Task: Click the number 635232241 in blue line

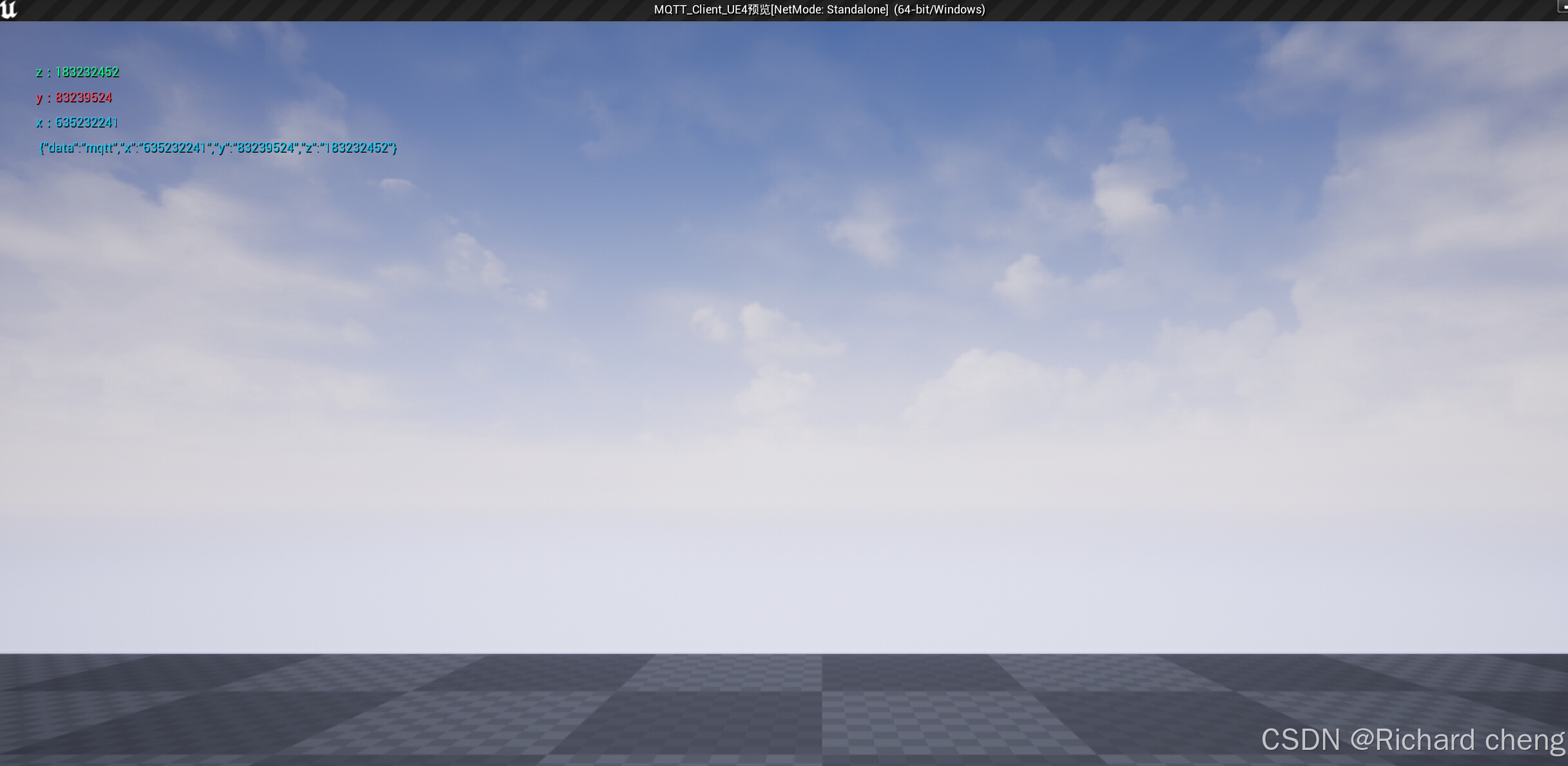Action: (86, 122)
